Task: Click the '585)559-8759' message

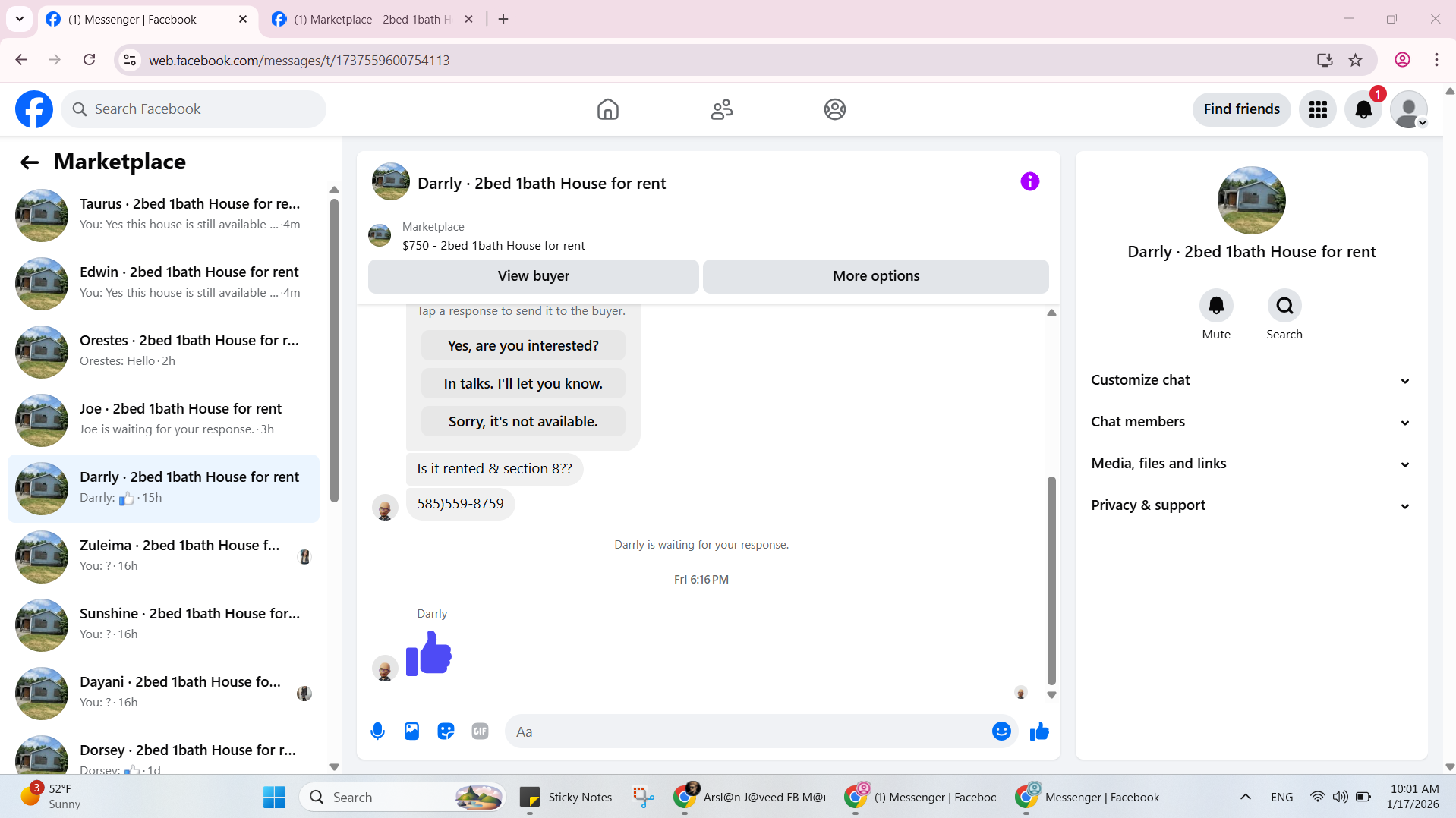Action: (x=460, y=504)
